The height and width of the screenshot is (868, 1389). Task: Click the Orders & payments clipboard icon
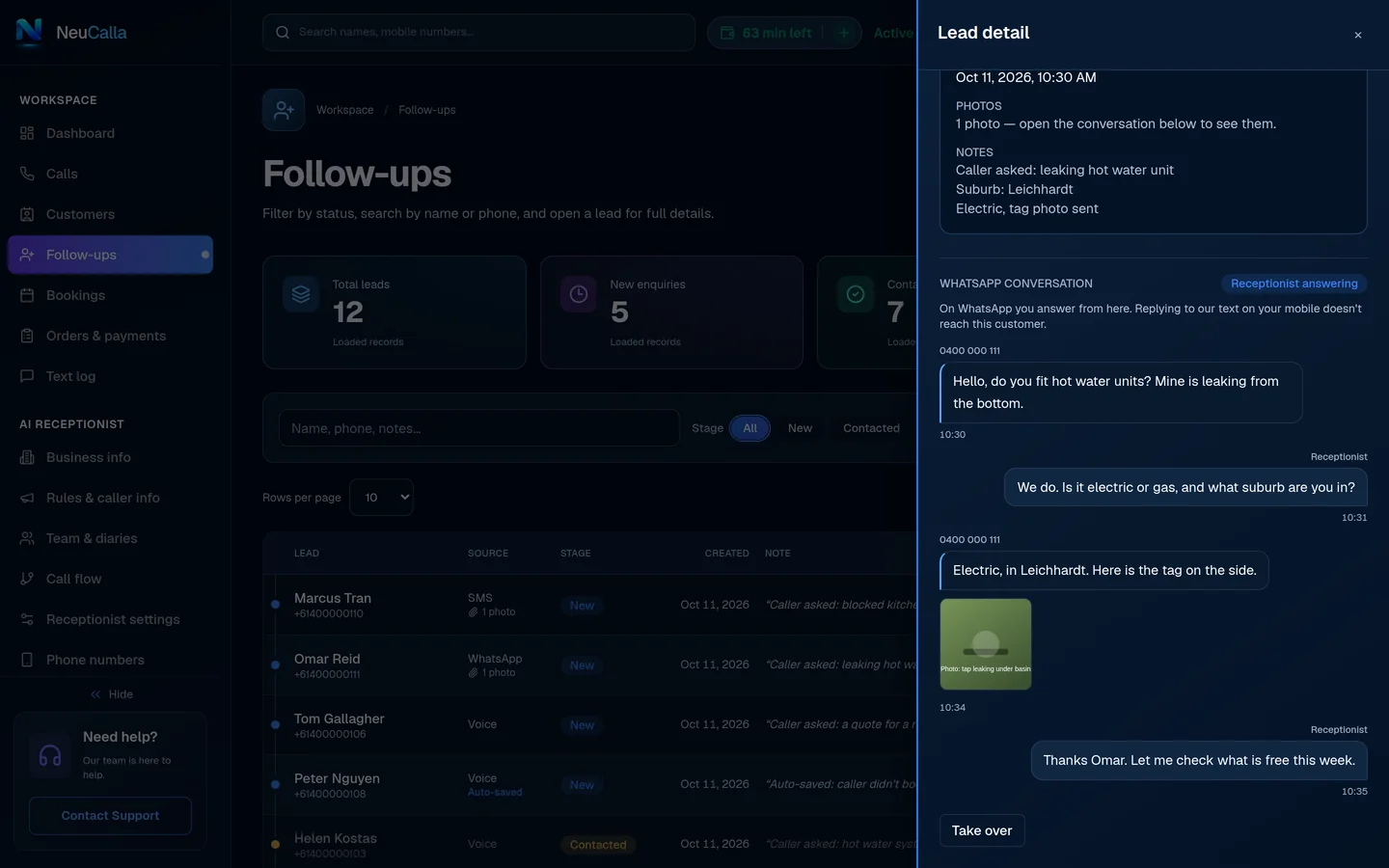(x=27, y=336)
